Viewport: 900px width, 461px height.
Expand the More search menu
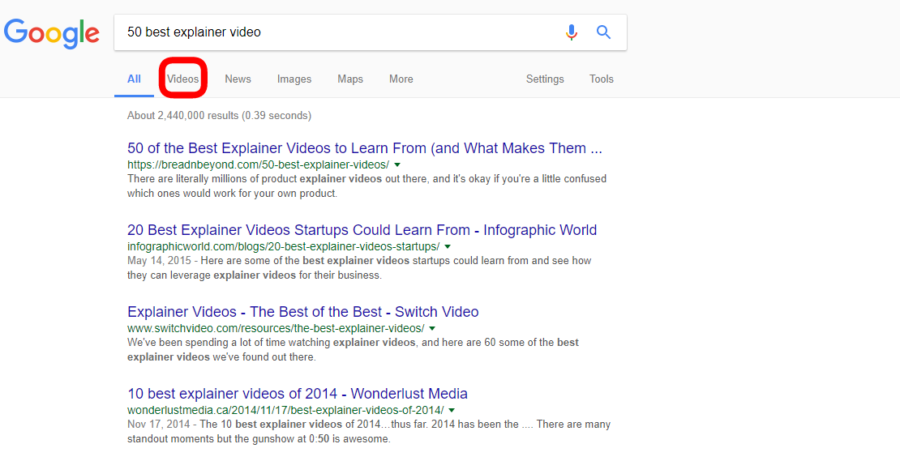pos(401,79)
